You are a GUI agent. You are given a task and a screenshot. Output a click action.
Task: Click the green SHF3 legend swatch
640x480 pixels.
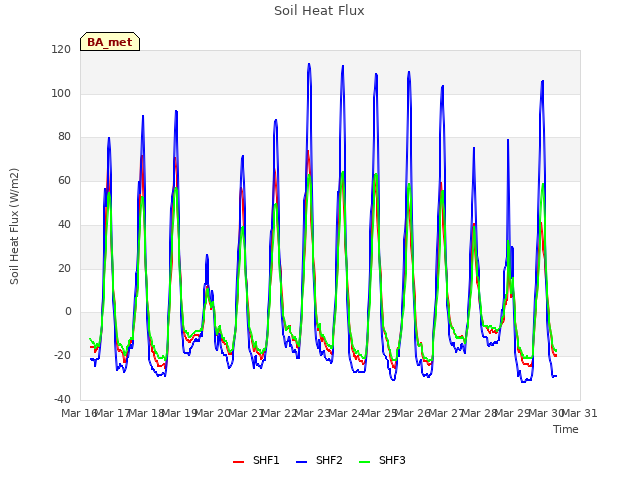364,462
